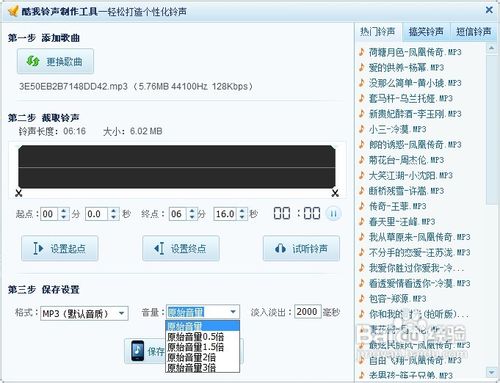Click note icon beside 郎的诱惑-凤凰传奇
The image size is (500, 383).
click(361, 144)
